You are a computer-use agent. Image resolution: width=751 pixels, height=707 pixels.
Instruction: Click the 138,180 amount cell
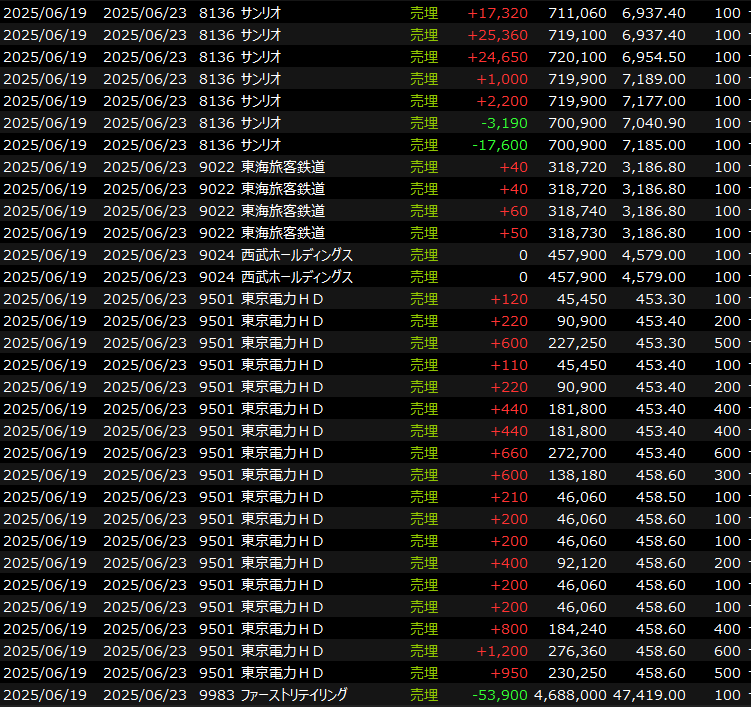point(577,475)
